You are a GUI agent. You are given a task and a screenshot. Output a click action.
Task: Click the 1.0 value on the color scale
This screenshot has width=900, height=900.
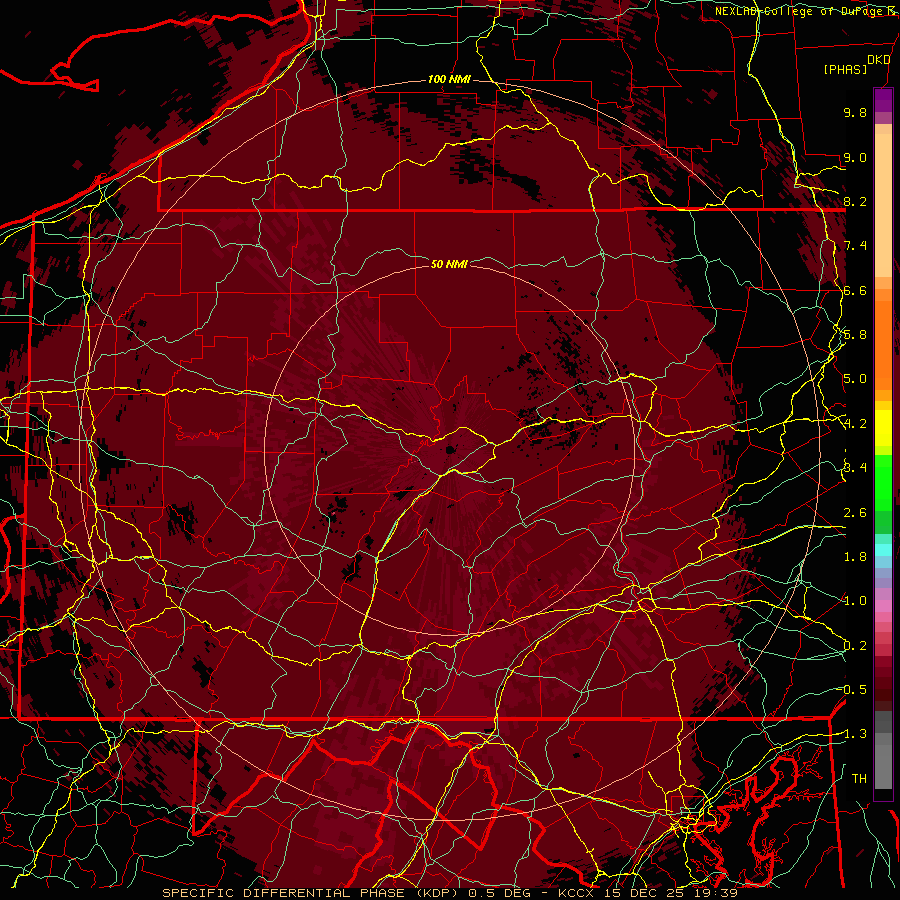(855, 601)
